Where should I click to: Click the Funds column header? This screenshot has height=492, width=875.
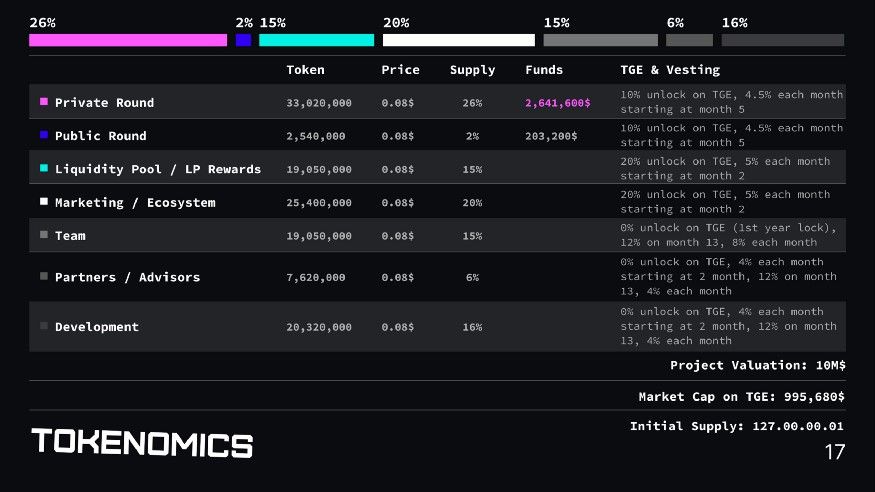(544, 70)
